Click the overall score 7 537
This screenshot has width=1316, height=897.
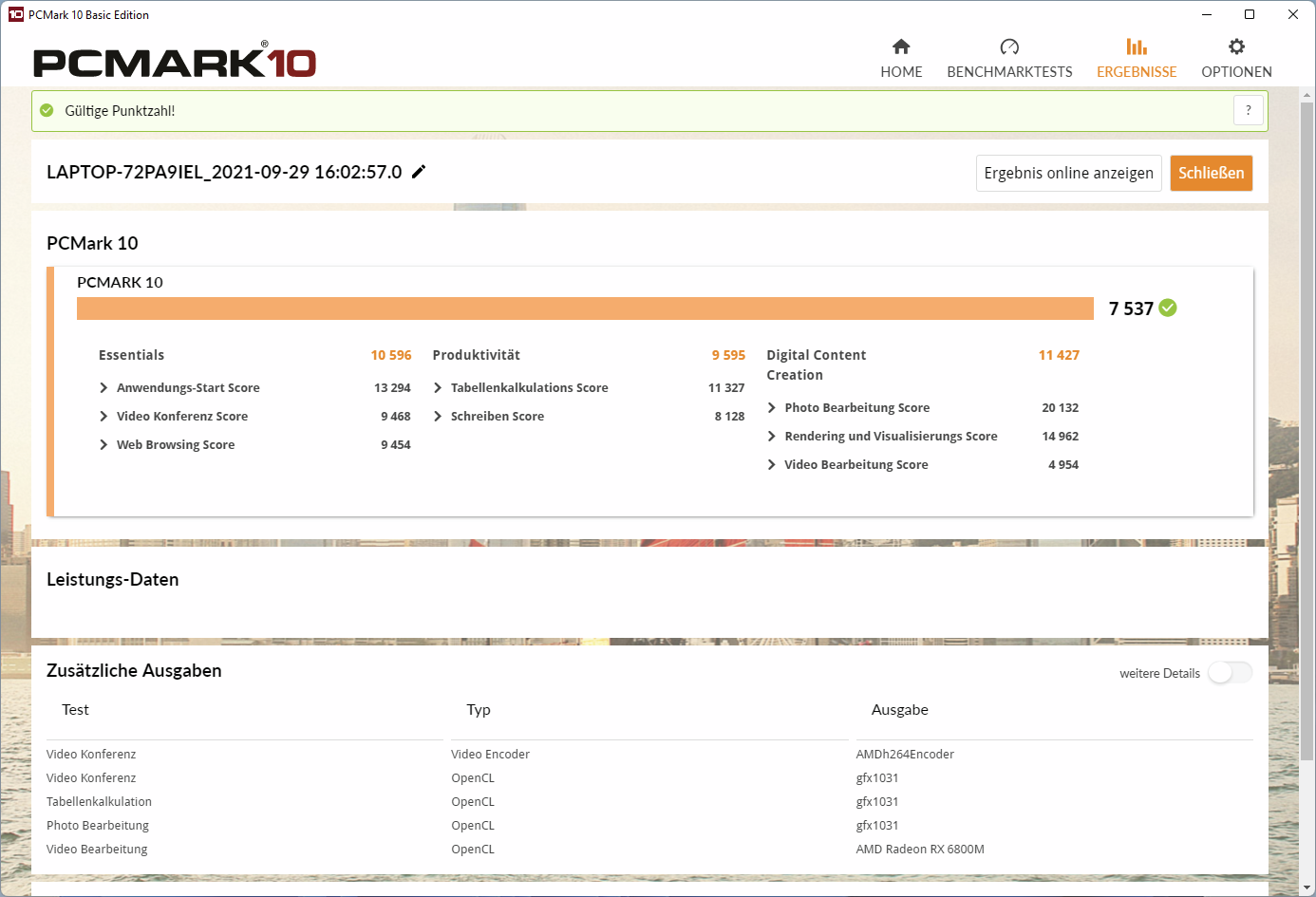click(x=1131, y=308)
